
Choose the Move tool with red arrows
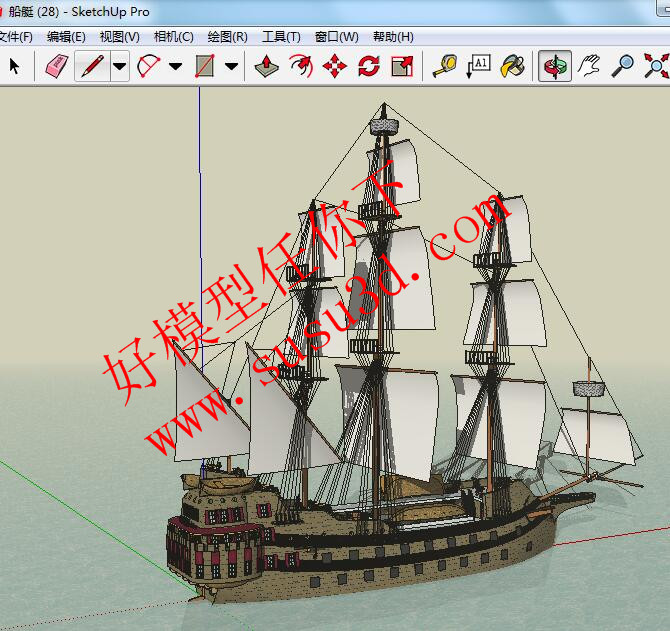(335, 66)
